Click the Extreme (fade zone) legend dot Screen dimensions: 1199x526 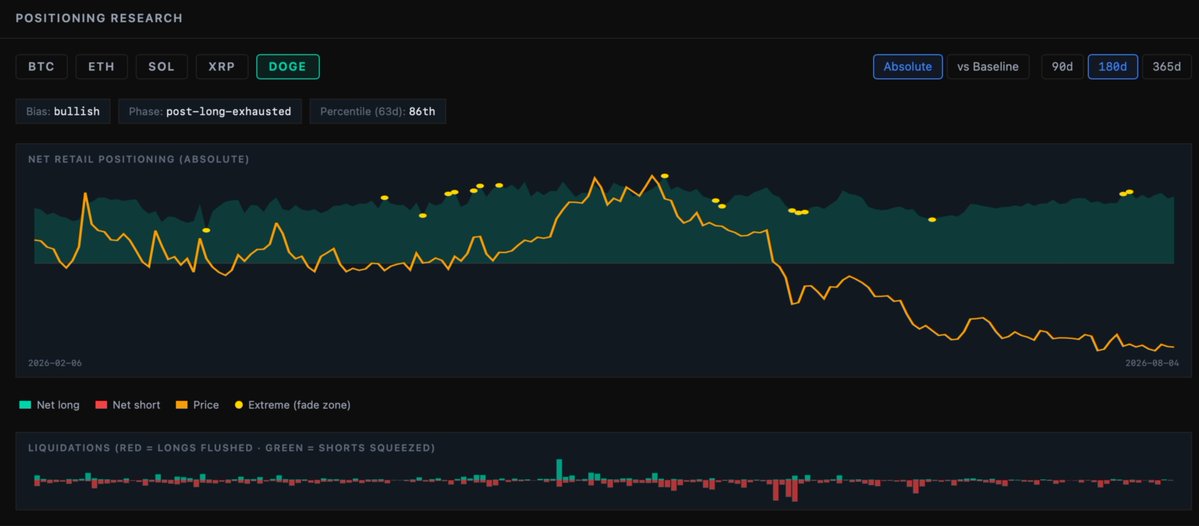point(239,405)
